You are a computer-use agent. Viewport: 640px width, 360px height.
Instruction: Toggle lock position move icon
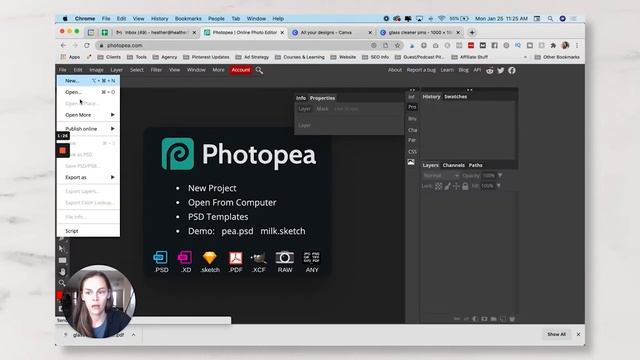coord(456,186)
